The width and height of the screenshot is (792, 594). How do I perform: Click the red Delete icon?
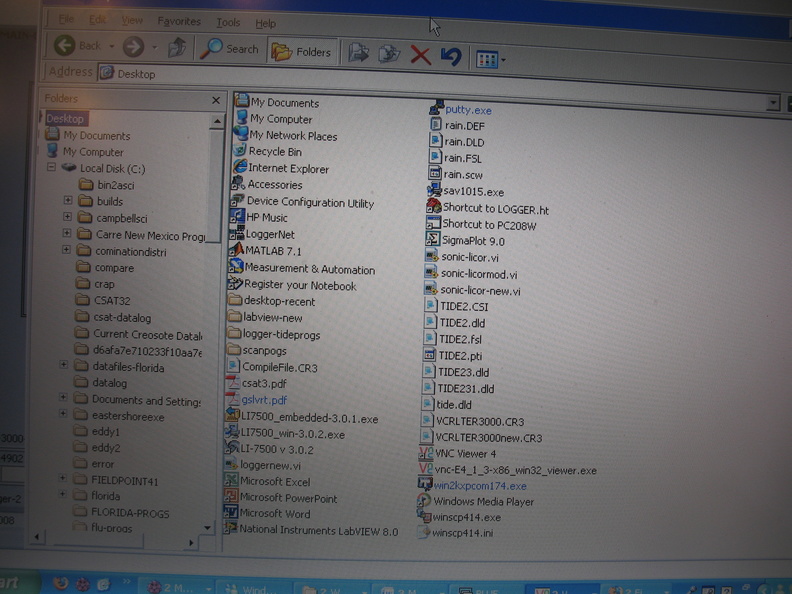[x=420, y=56]
